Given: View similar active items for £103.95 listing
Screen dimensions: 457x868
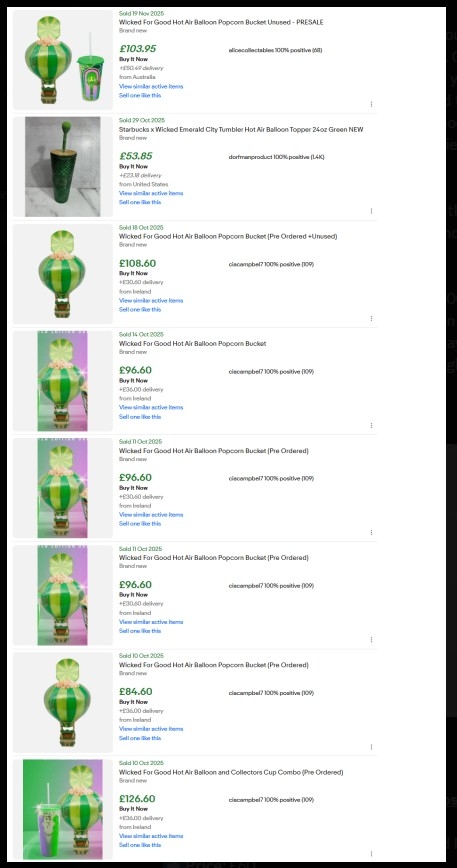Looking at the screenshot, I should 151,86.
